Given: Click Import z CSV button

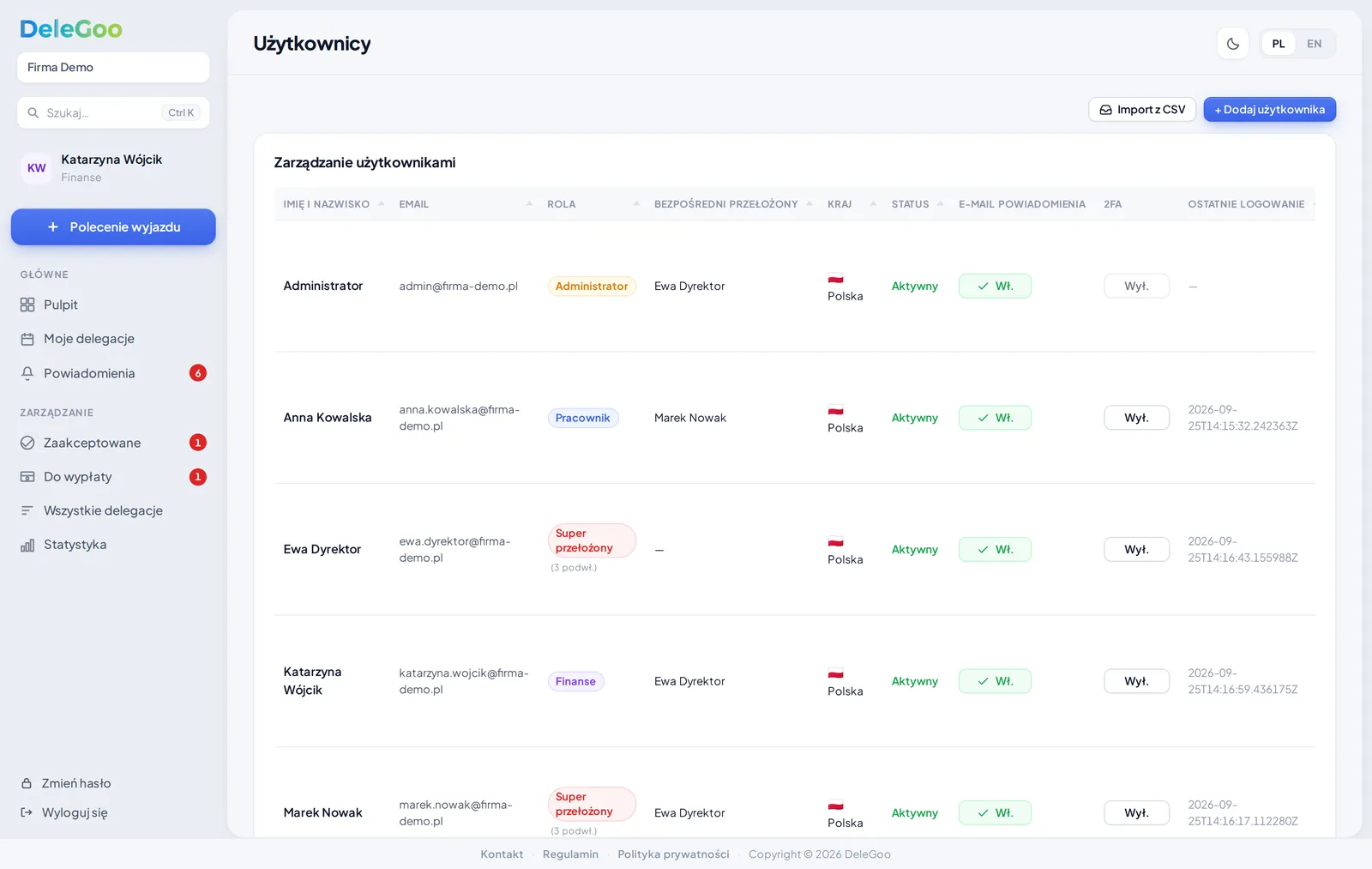Looking at the screenshot, I should point(1142,110).
